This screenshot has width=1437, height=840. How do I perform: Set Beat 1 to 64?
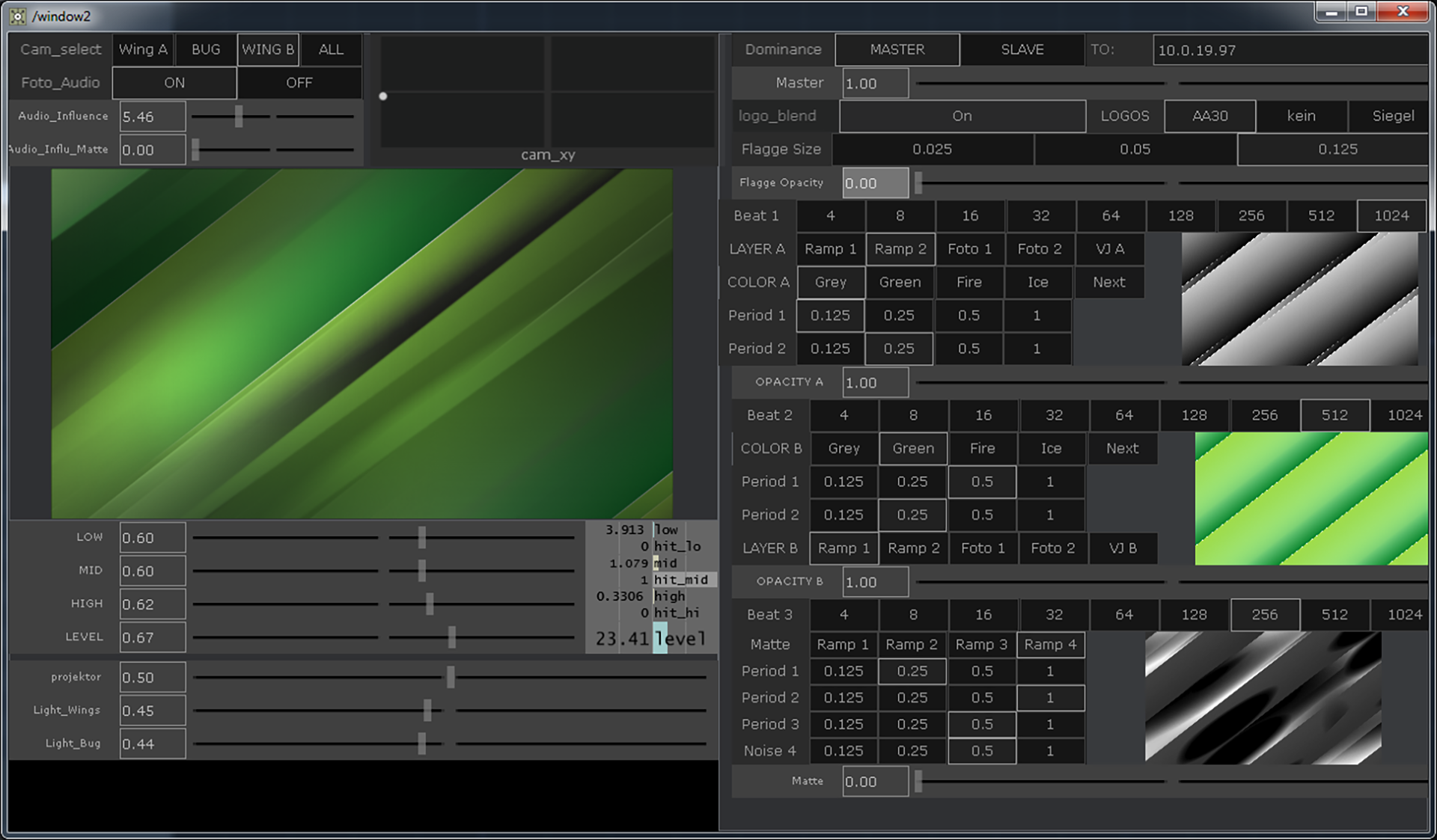pyautogui.click(x=1111, y=216)
